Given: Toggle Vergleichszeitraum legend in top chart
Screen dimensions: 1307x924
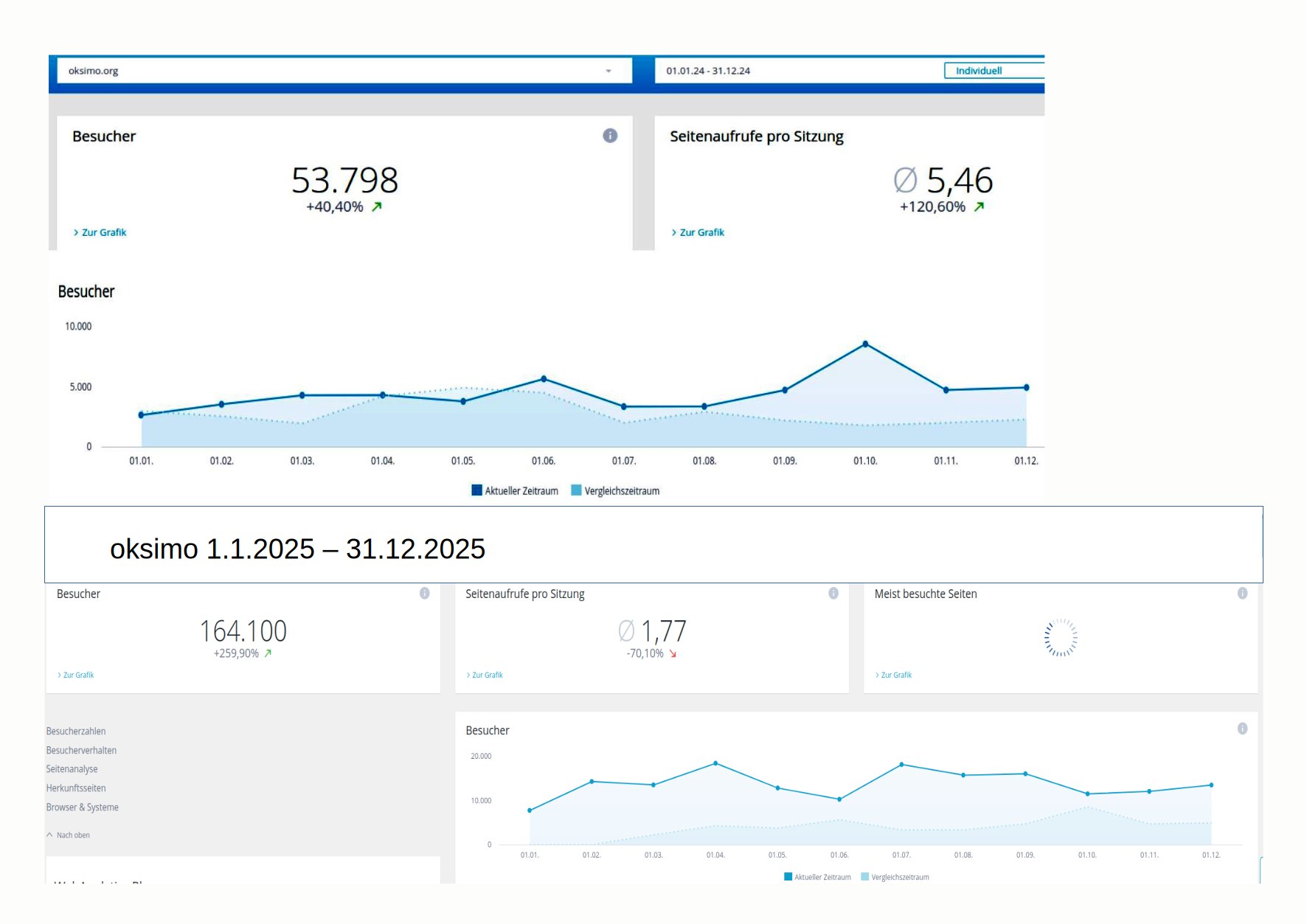Looking at the screenshot, I should tap(616, 491).
